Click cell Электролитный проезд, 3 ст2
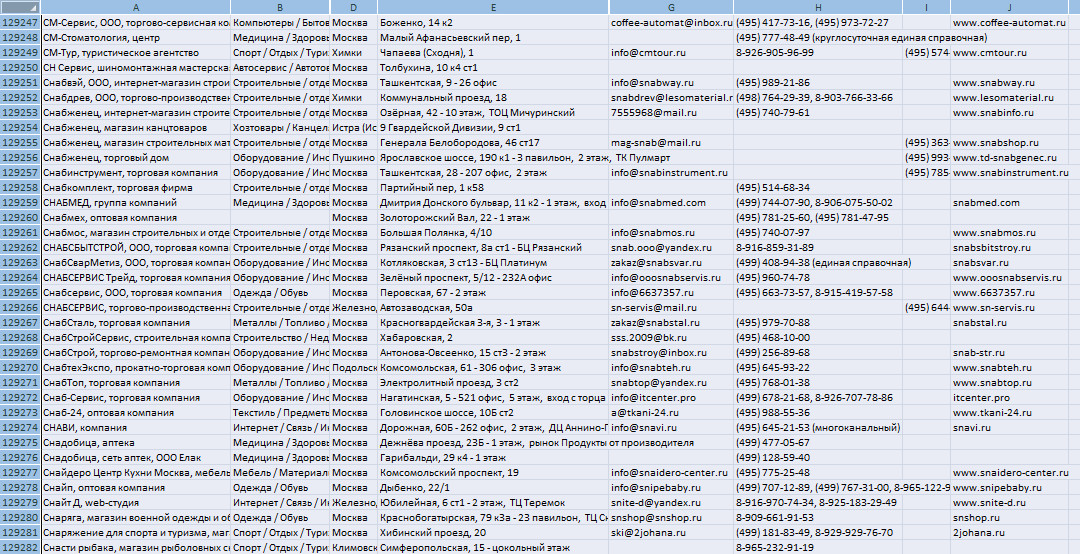This screenshot has height=554, width=1080. [493, 382]
